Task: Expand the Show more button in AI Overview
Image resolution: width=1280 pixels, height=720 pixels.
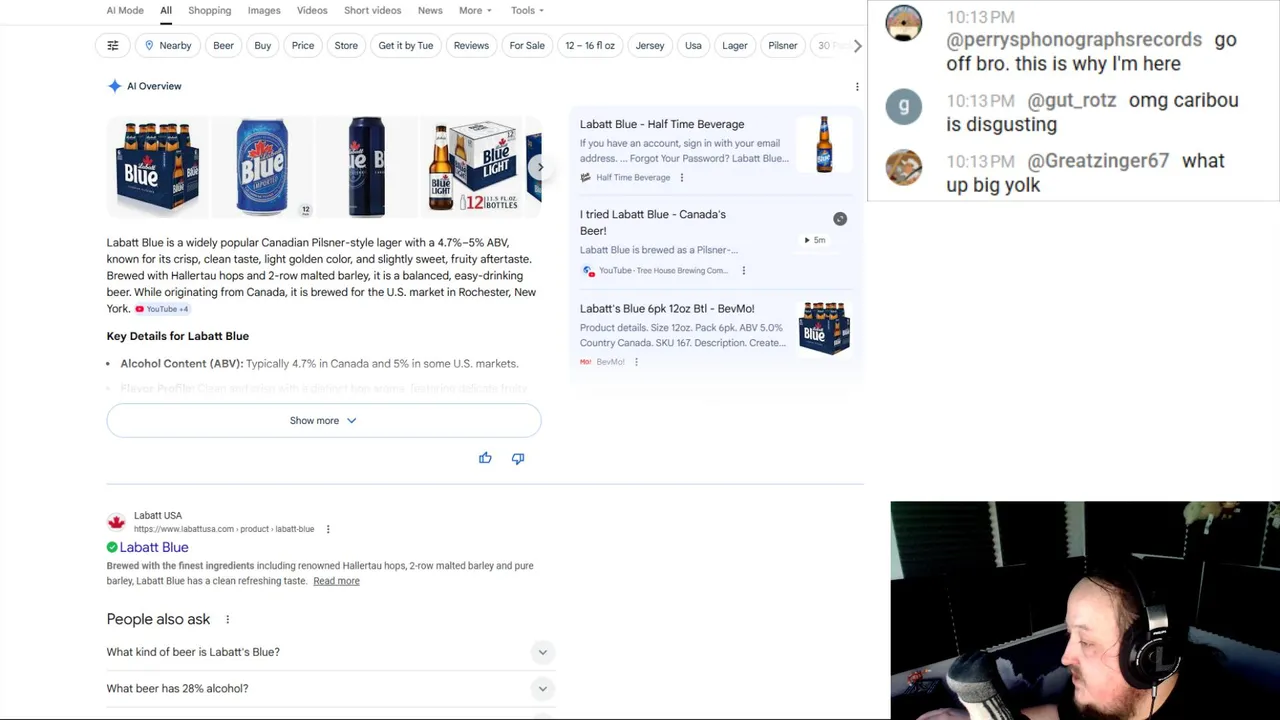Action: pos(324,421)
